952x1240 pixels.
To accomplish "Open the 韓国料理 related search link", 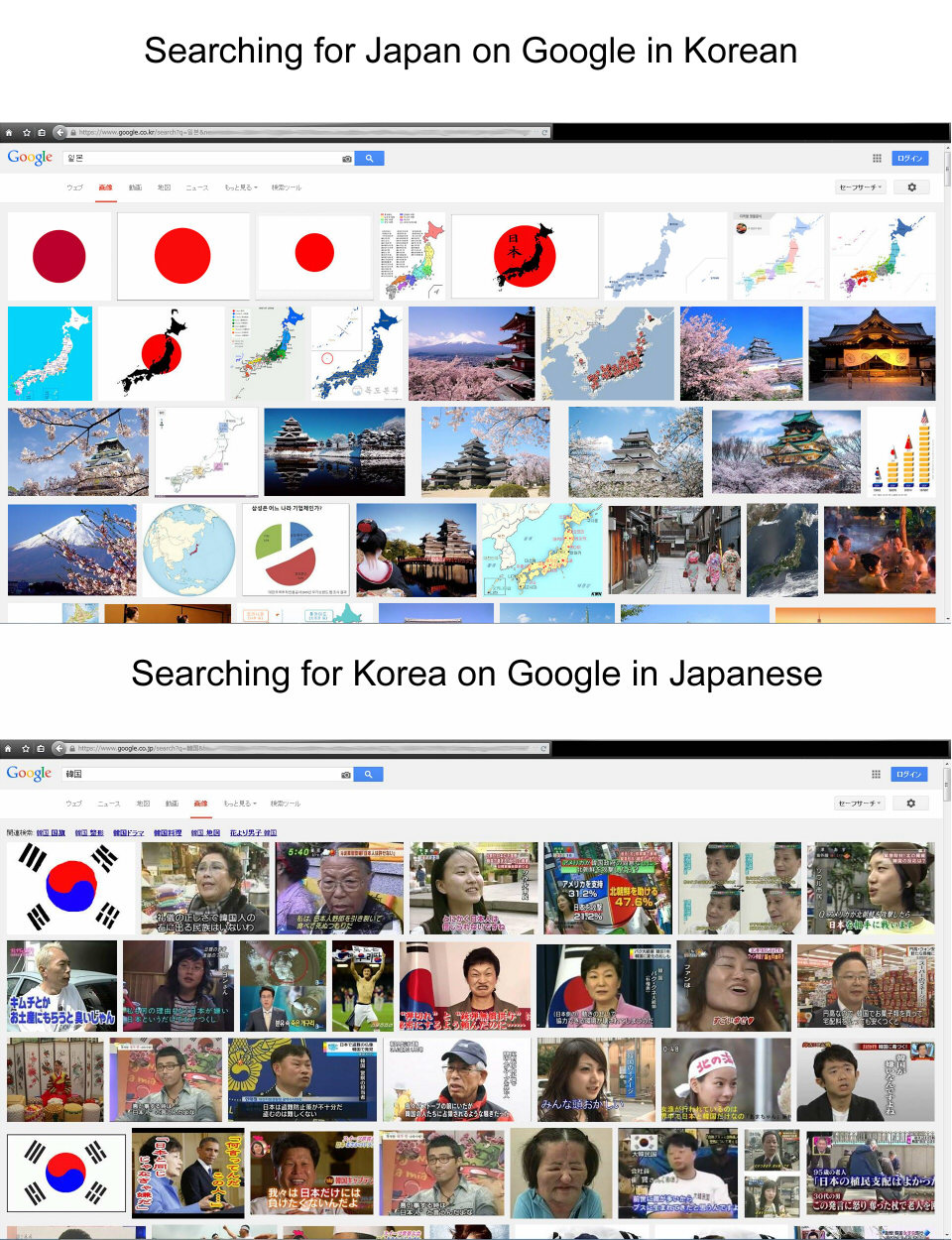I will pos(168,833).
